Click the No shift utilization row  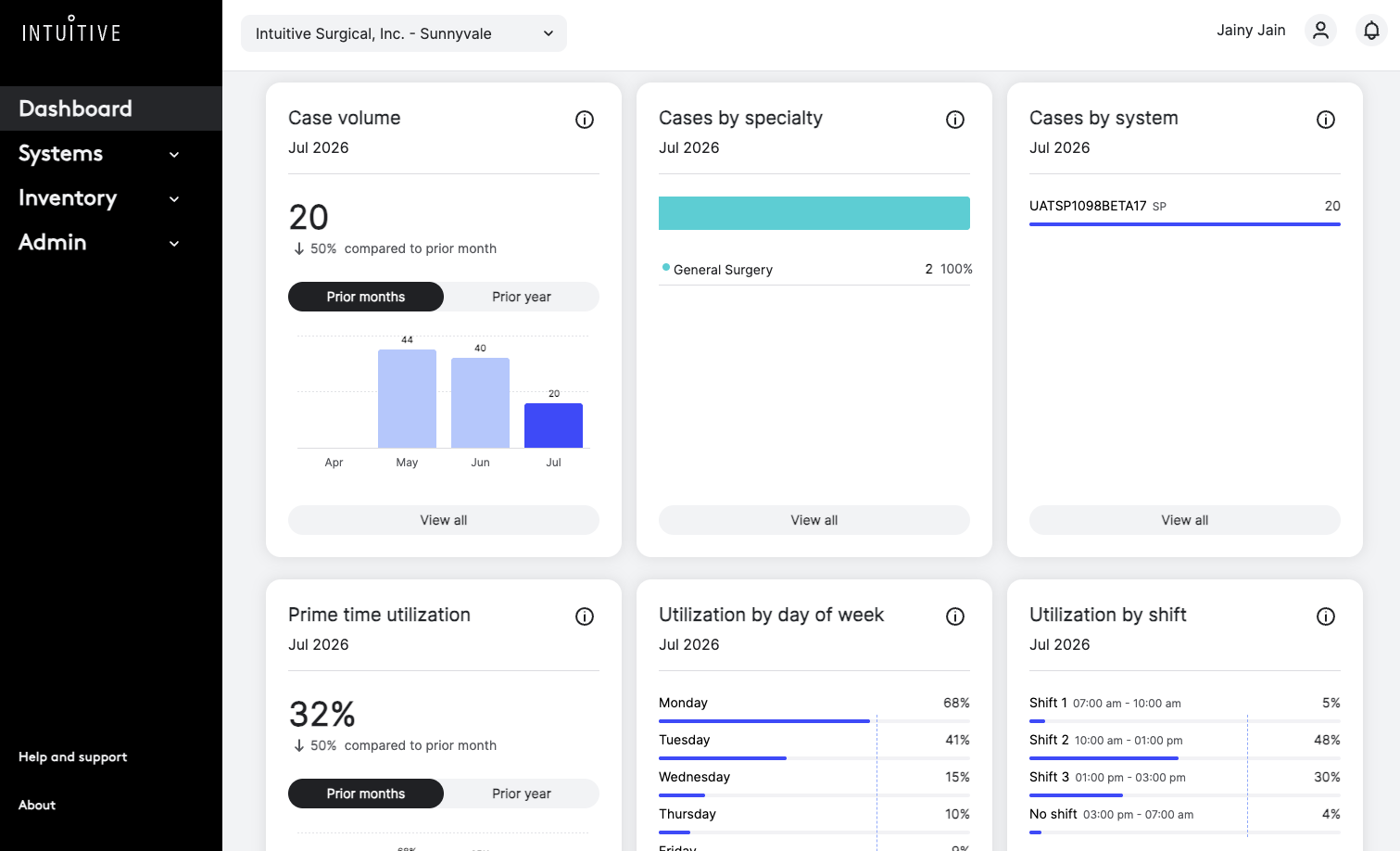[1185, 819]
